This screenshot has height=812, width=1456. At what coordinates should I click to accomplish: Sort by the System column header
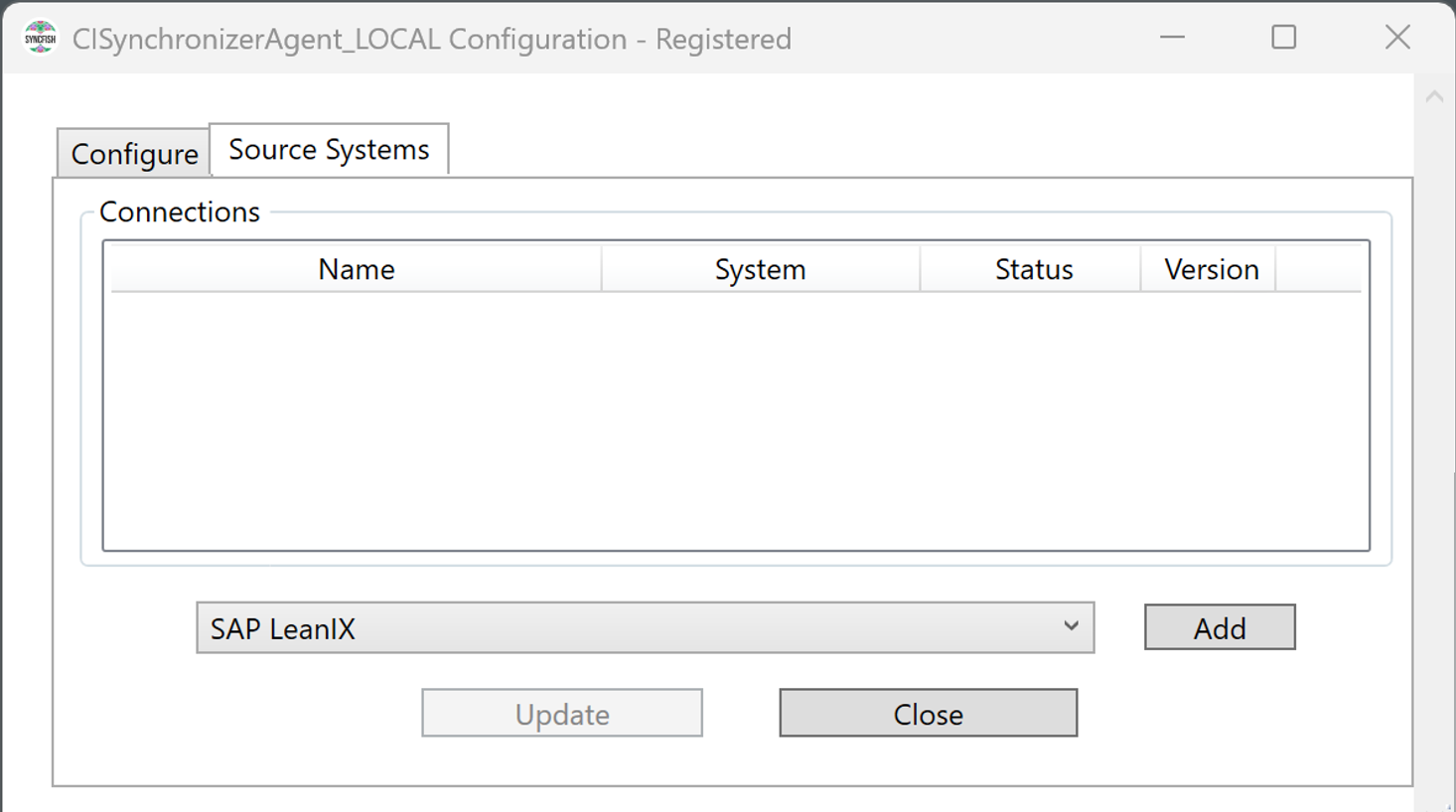click(761, 269)
